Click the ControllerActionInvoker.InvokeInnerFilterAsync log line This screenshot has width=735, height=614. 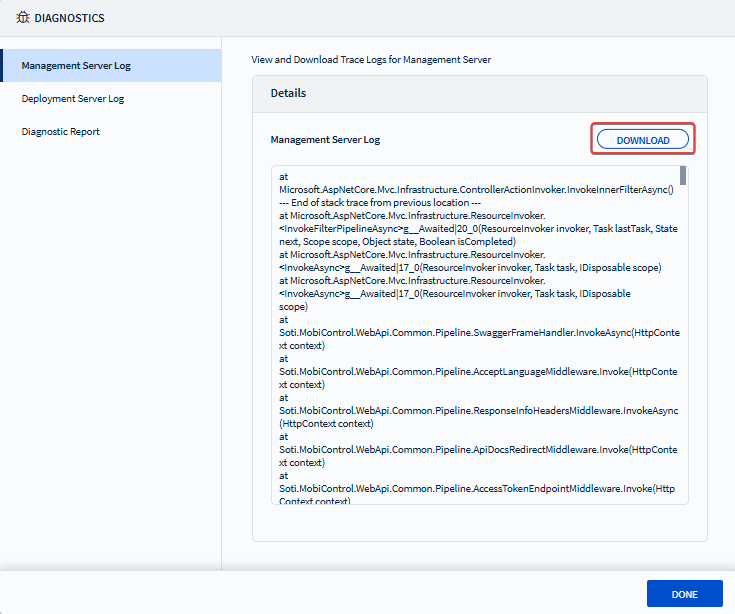point(478,189)
